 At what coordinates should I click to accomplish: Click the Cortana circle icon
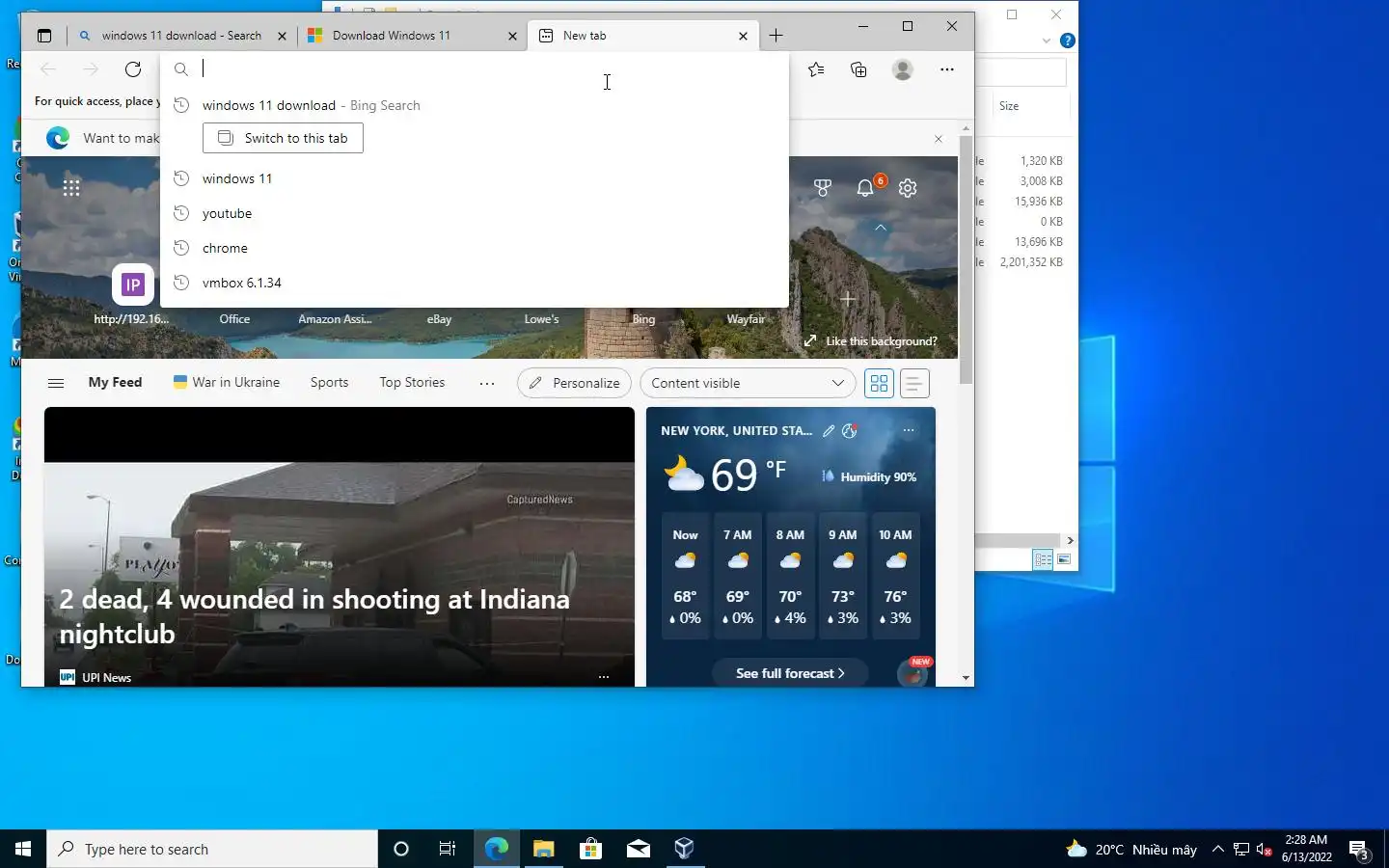pos(401,849)
